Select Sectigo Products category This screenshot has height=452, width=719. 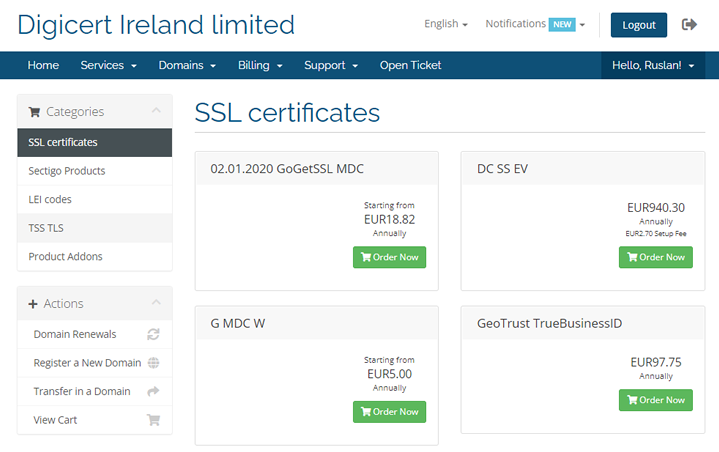tap(94, 171)
